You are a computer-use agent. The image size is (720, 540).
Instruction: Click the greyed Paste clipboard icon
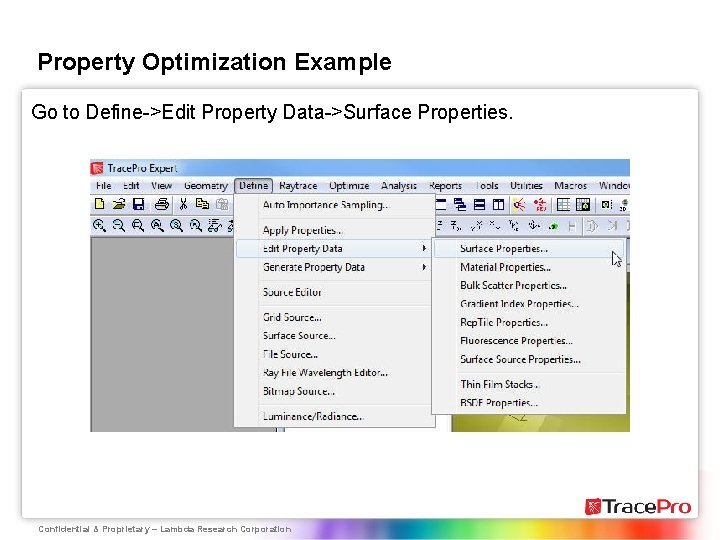(222, 204)
